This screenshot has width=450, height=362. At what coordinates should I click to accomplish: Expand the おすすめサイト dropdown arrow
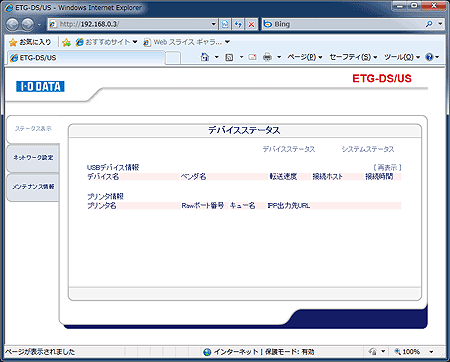[135, 42]
